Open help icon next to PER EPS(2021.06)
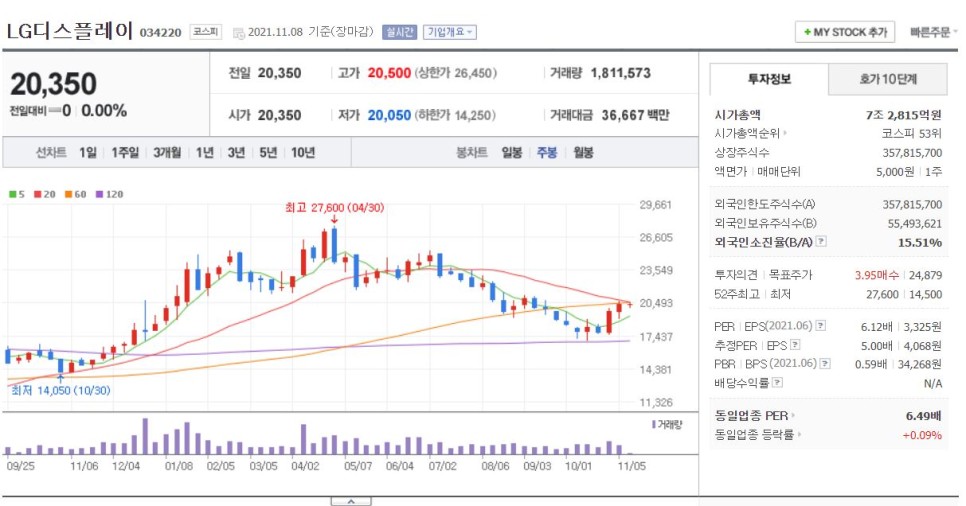966x506 pixels. click(821, 326)
